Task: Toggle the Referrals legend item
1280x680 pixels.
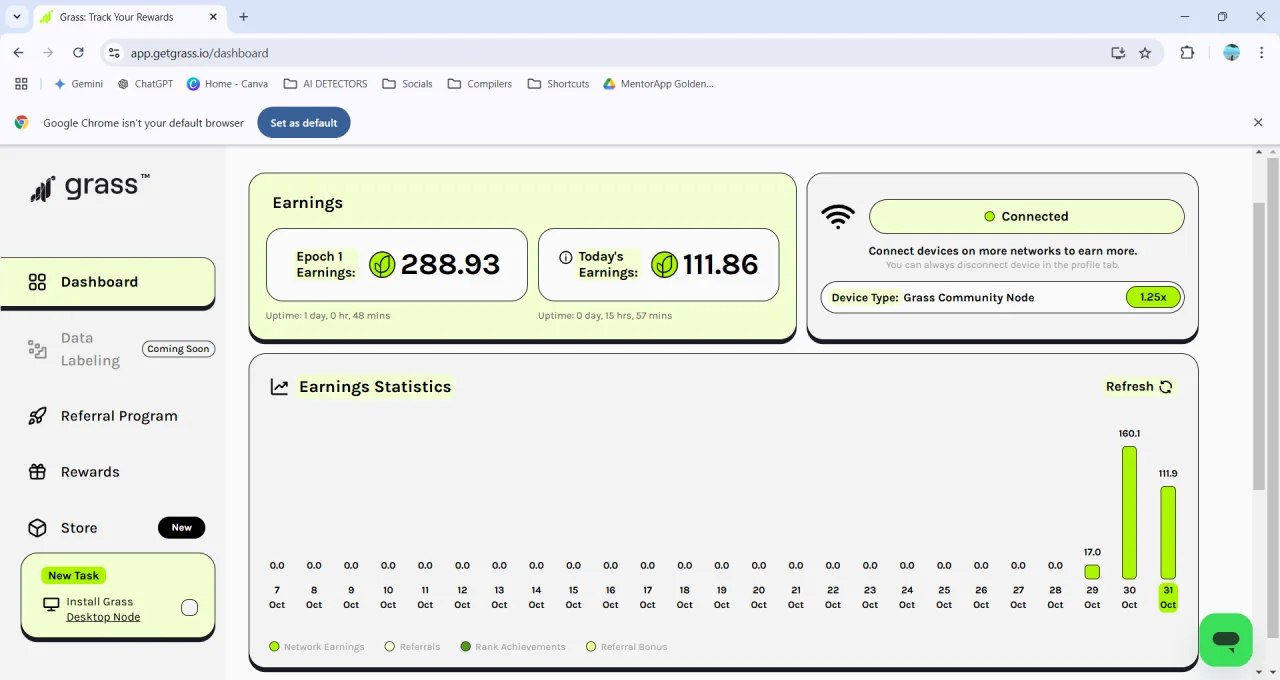Action: (413, 647)
